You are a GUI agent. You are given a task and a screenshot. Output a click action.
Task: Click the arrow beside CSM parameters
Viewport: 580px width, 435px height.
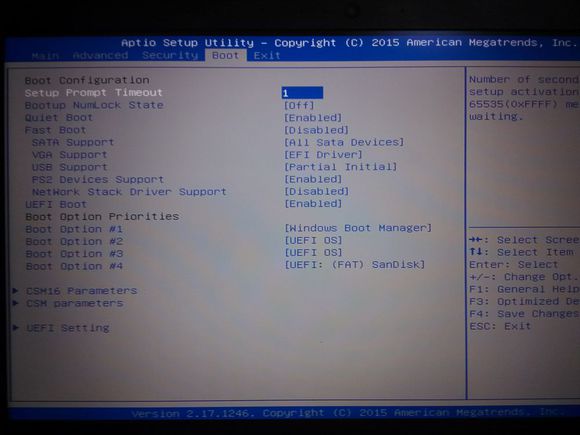pyautogui.click(x=16, y=303)
